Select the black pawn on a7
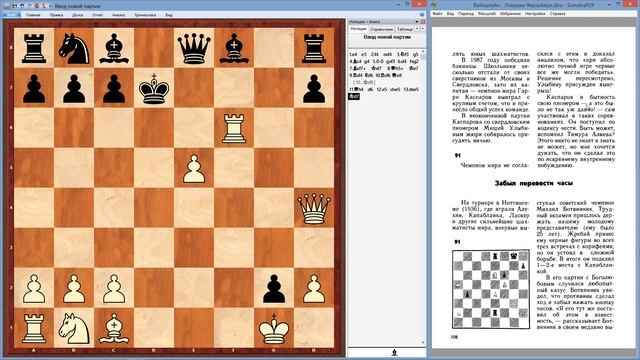640x360 pixels. [34, 88]
